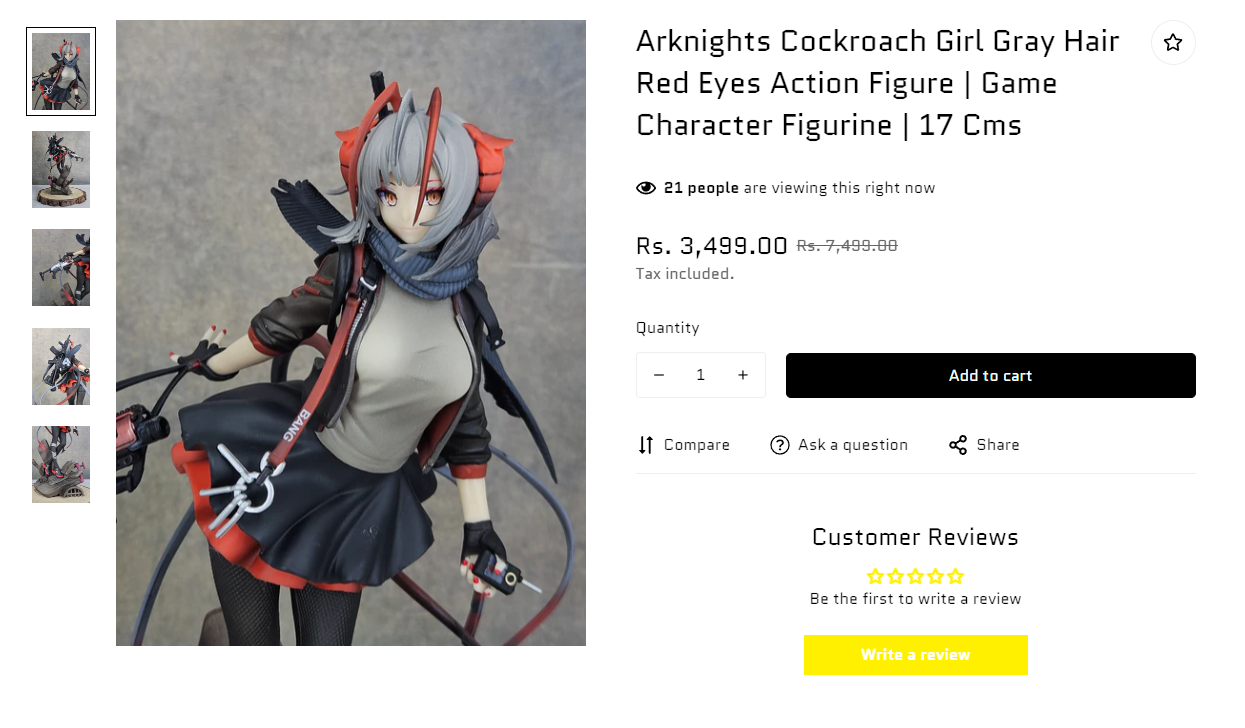The height and width of the screenshot is (728, 1245).
Task: Select the first product thumbnail
Action: tap(61, 72)
